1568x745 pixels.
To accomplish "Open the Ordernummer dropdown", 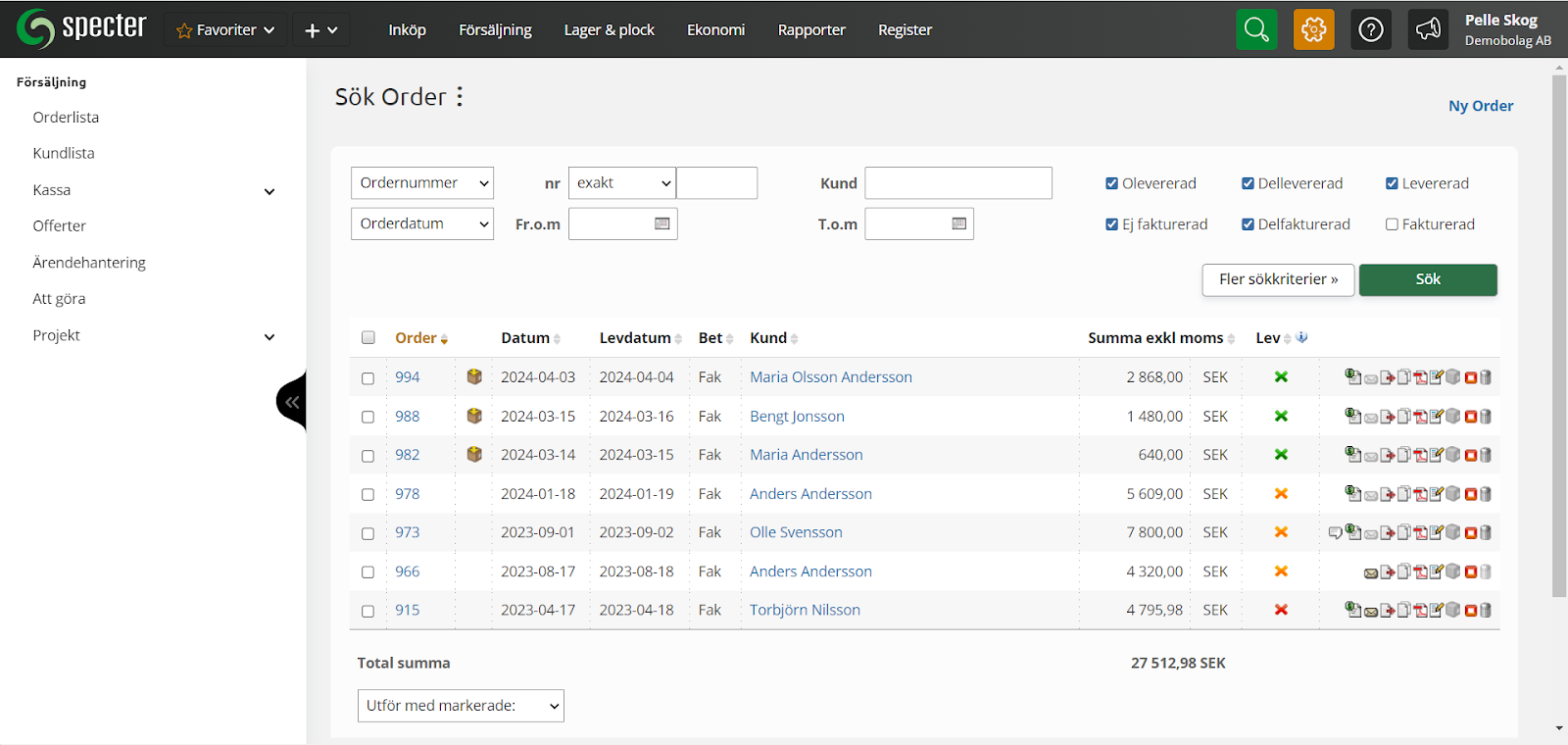I will (x=421, y=183).
